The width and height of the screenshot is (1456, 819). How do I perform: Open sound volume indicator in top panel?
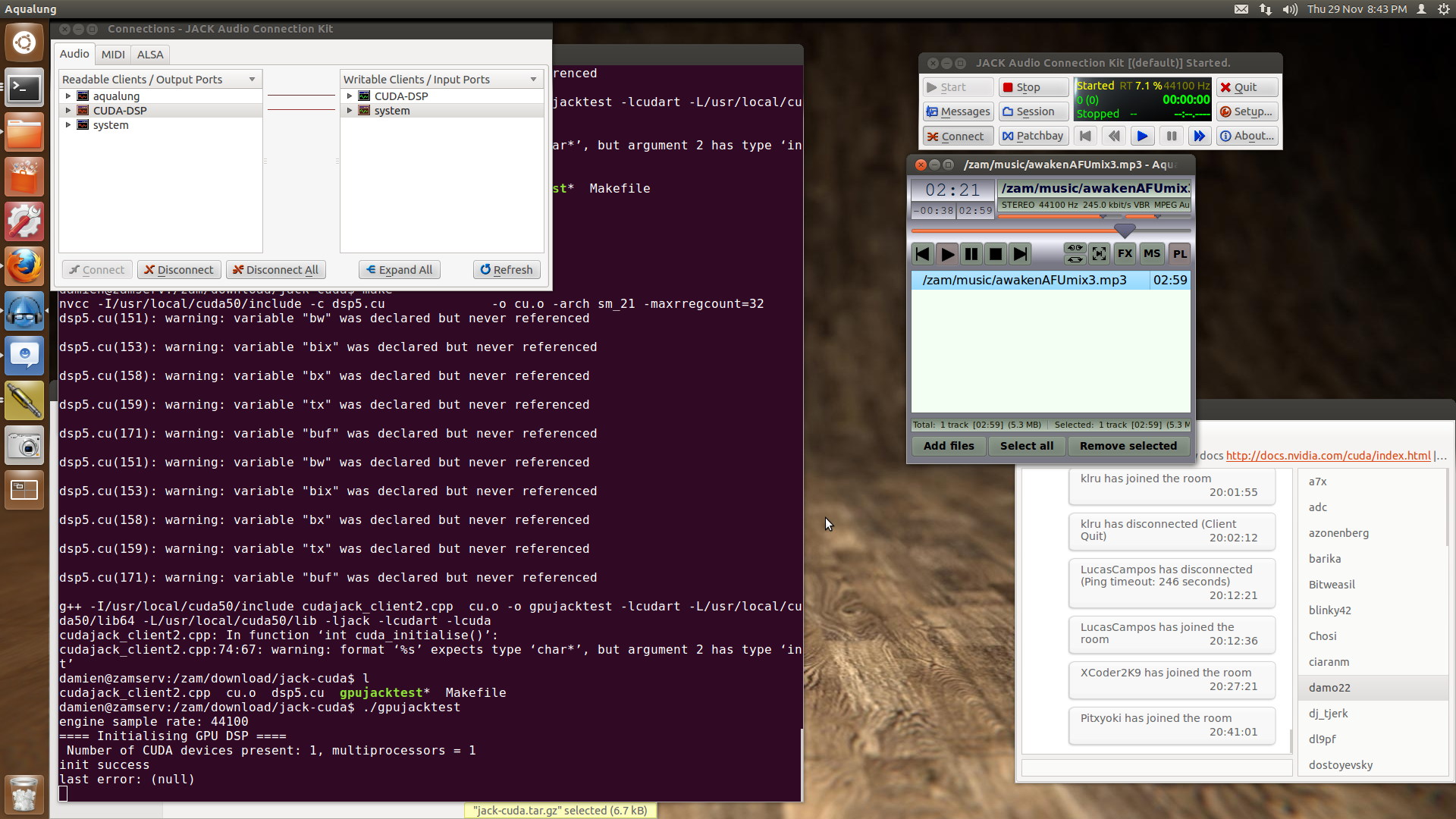[1290, 9]
